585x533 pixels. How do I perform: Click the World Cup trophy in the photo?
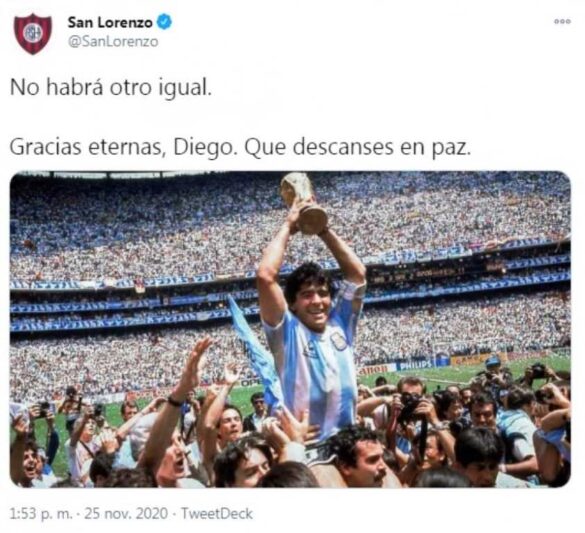[x=303, y=203]
